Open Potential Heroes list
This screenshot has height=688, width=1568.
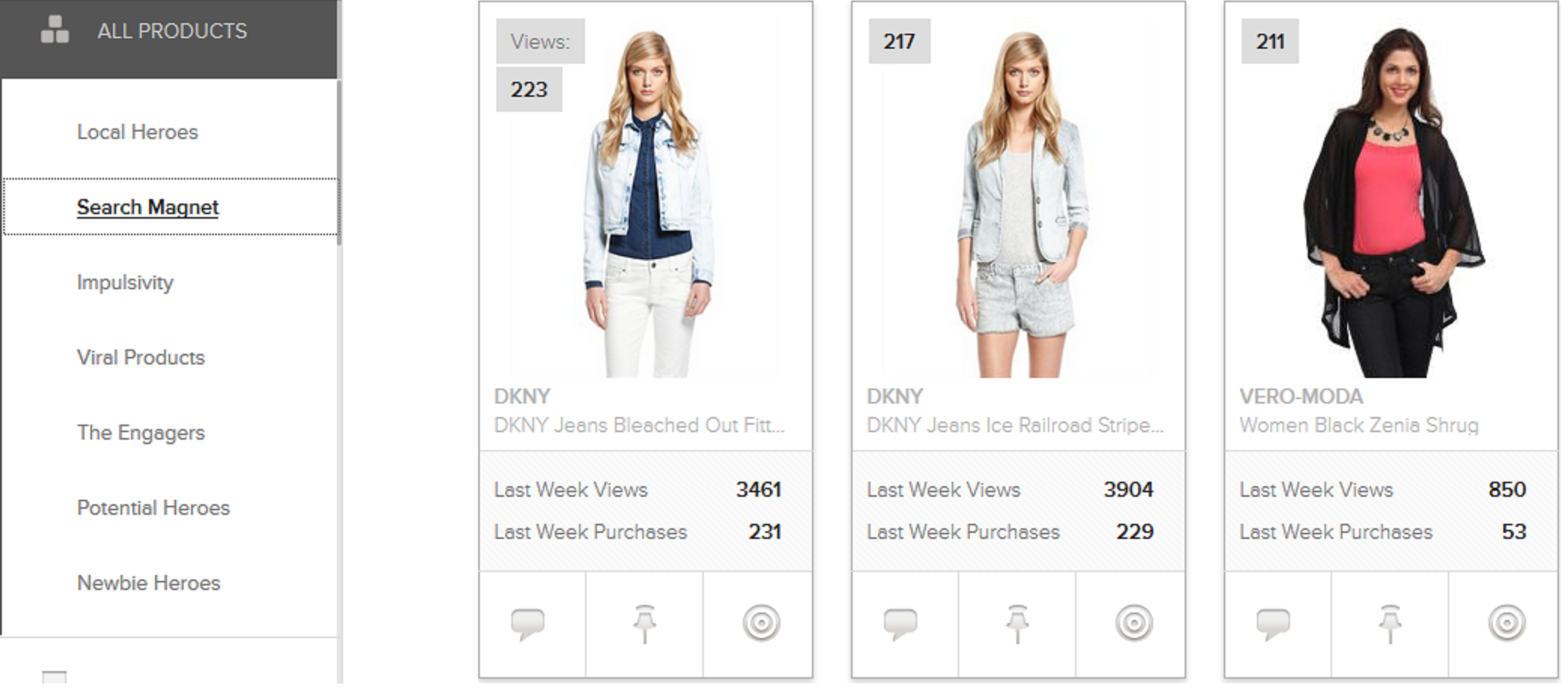(x=153, y=508)
